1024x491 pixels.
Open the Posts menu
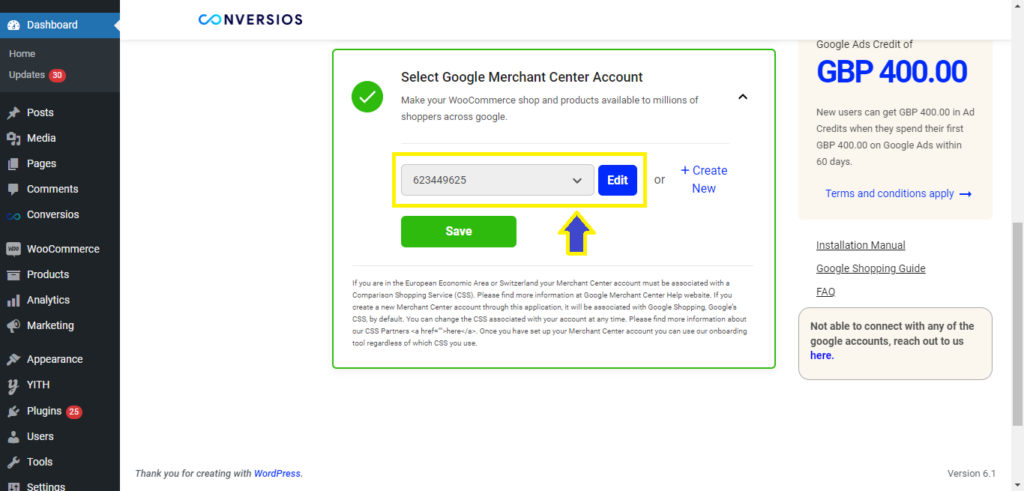tap(60, 113)
